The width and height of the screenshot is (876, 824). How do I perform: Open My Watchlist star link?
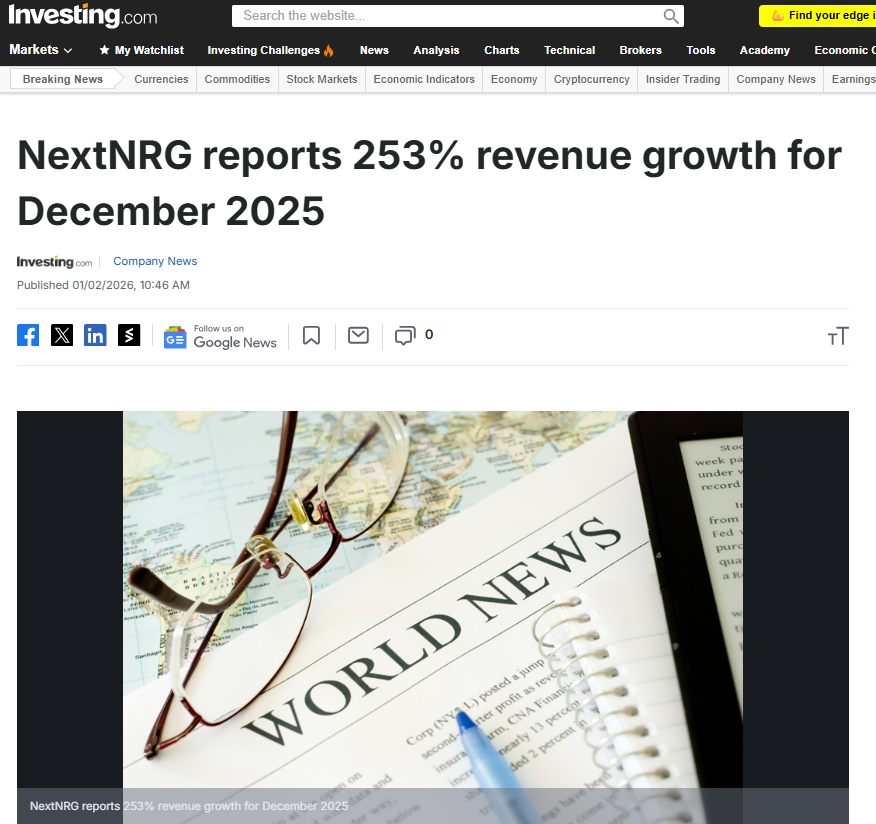click(141, 50)
